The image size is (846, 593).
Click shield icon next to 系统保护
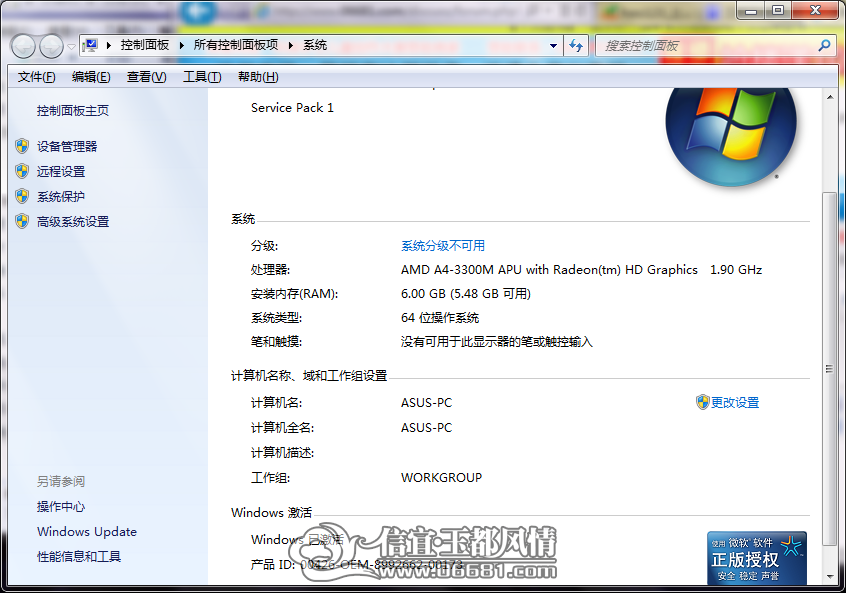[22, 196]
